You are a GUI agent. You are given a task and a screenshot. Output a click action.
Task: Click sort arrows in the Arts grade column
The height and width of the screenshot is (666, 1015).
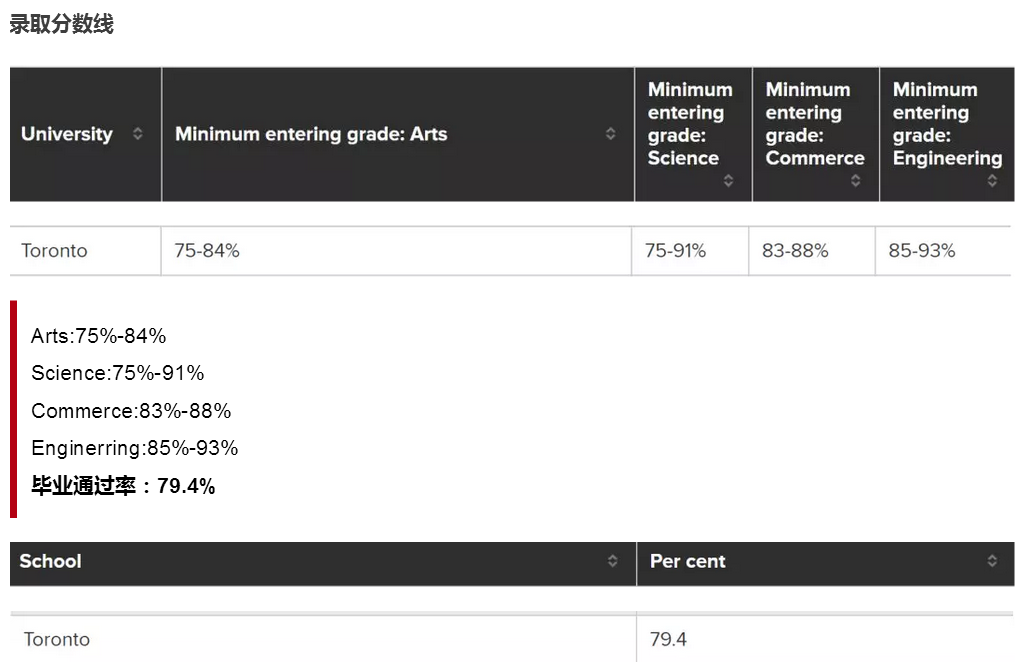pos(611,134)
